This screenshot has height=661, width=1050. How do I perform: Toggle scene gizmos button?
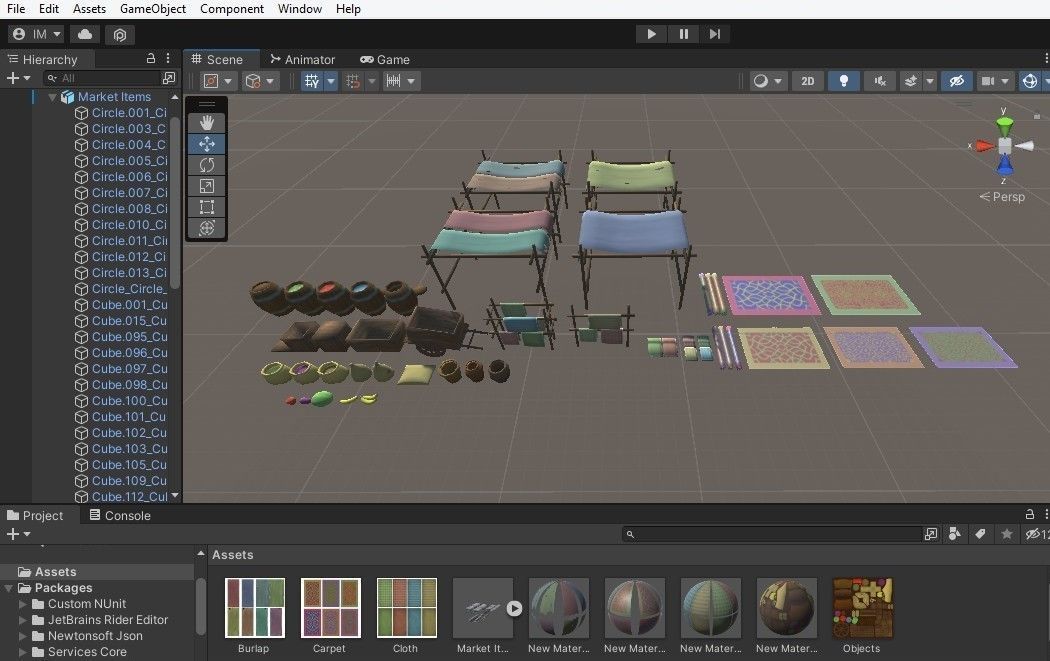coord(1030,81)
